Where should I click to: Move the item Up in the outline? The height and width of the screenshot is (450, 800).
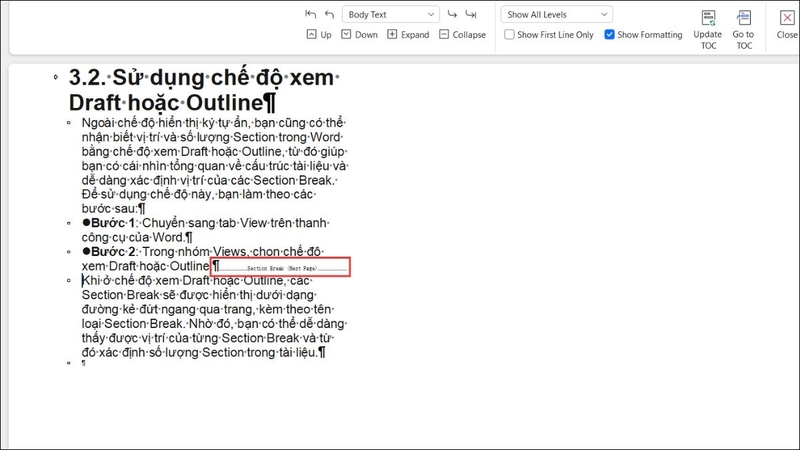point(319,35)
